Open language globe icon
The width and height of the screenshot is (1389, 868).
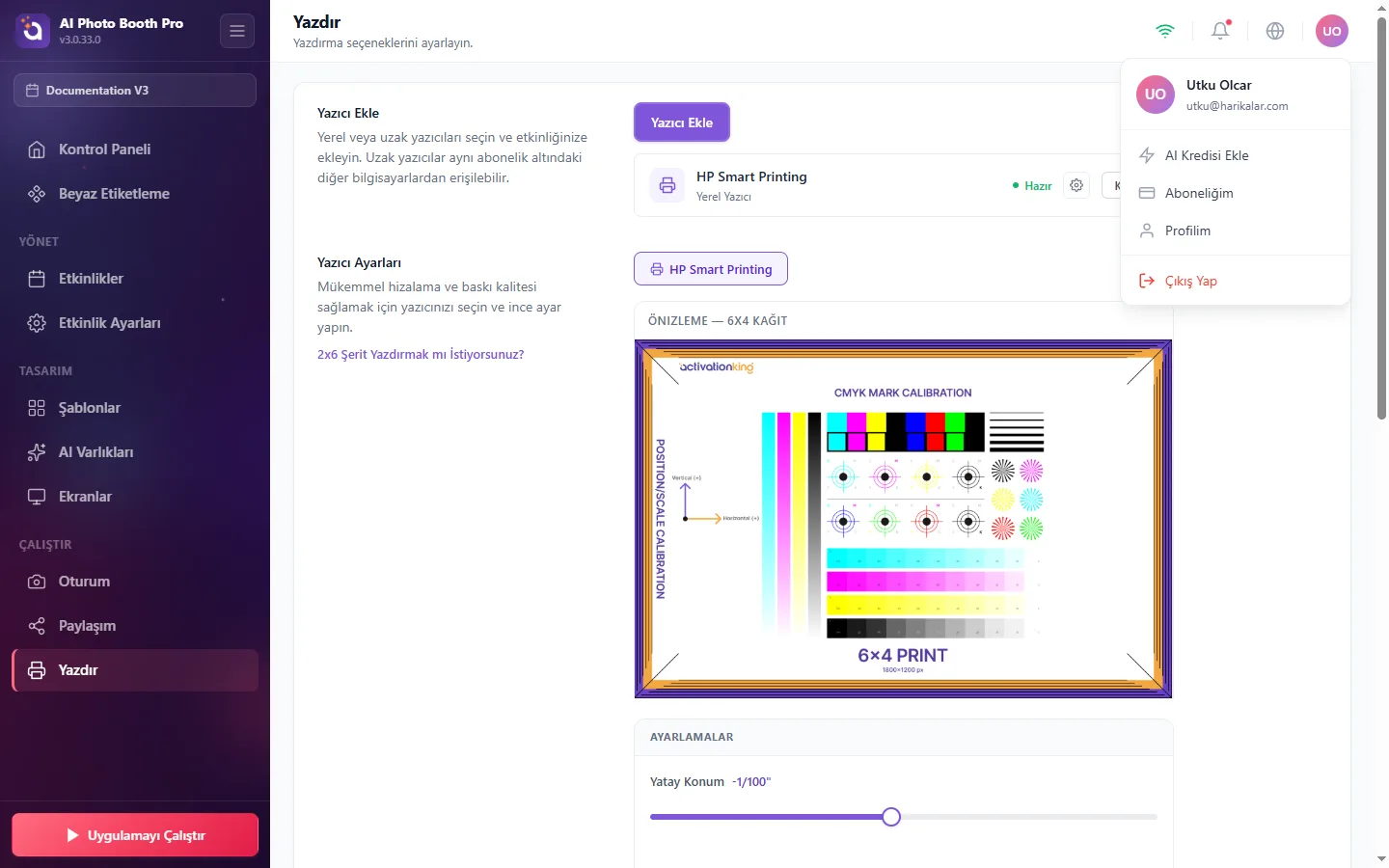coord(1275,31)
